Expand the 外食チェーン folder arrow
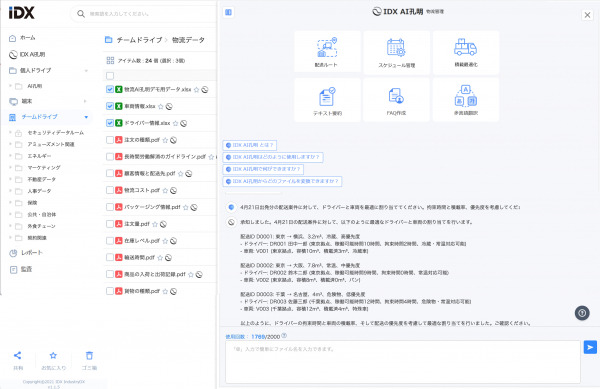This screenshot has width=600, height=389. 10,226
